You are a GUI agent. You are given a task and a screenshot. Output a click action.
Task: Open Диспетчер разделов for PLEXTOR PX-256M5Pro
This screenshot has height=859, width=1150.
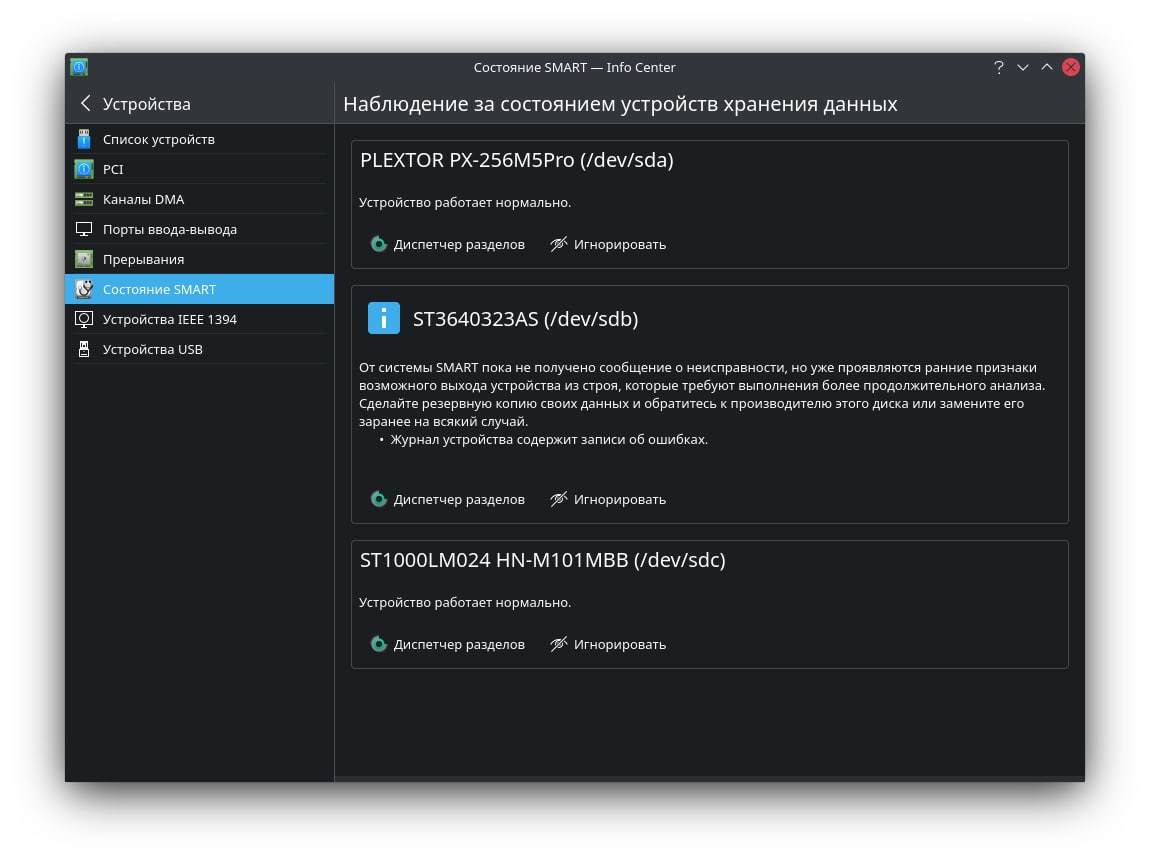point(448,244)
